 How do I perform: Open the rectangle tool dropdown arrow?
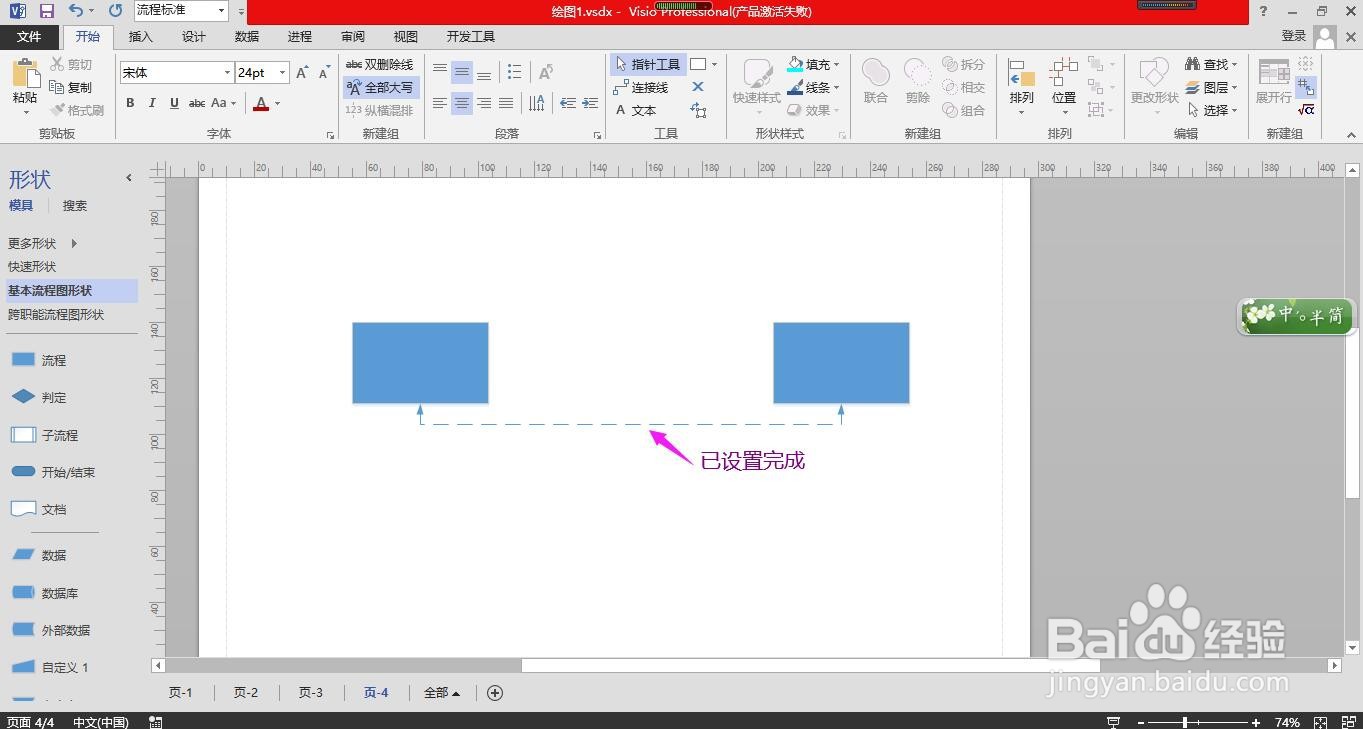pyautogui.click(x=714, y=64)
